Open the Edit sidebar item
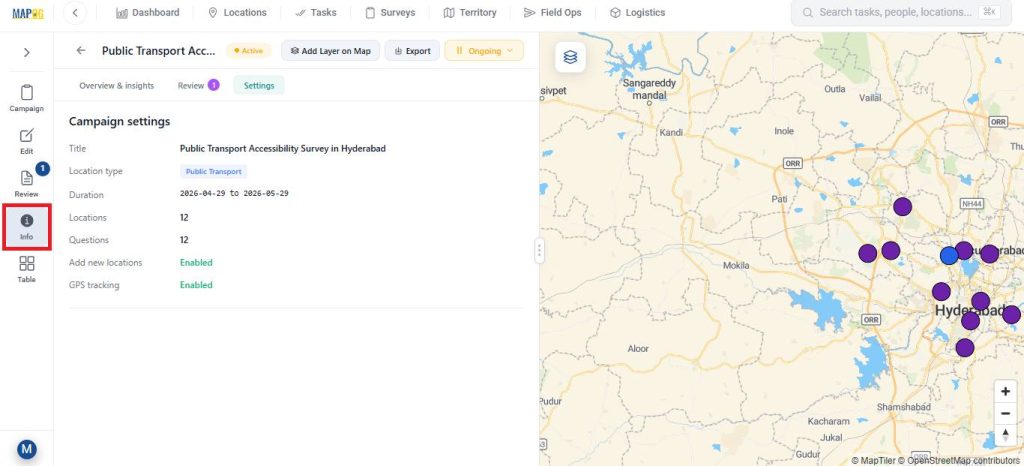Image resolution: width=1024 pixels, height=466 pixels. 26,141
